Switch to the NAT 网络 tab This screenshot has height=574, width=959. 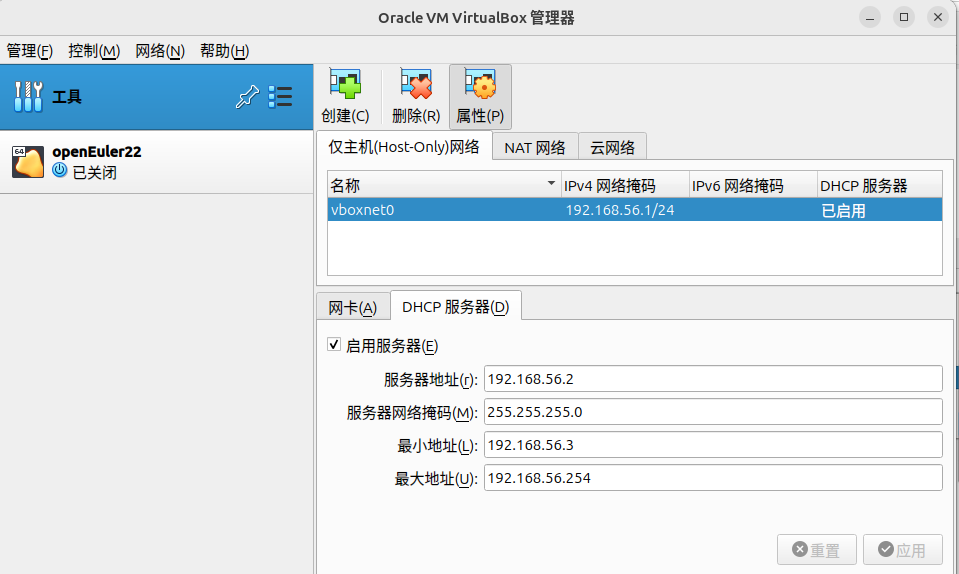point(535,147)
